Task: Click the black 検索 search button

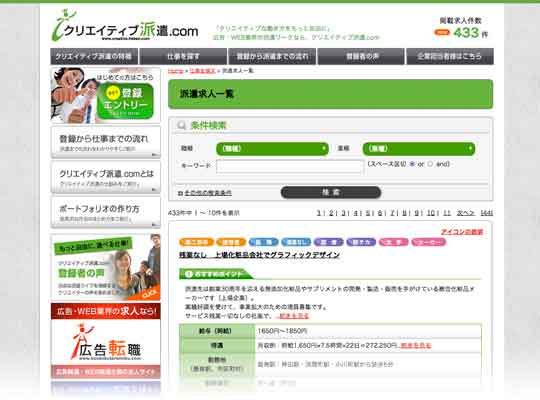Action: coord(331,192)
